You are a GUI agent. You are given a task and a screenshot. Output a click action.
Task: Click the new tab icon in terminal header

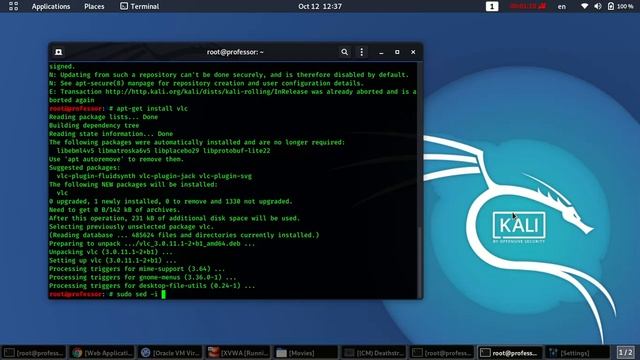pos(58,52)
